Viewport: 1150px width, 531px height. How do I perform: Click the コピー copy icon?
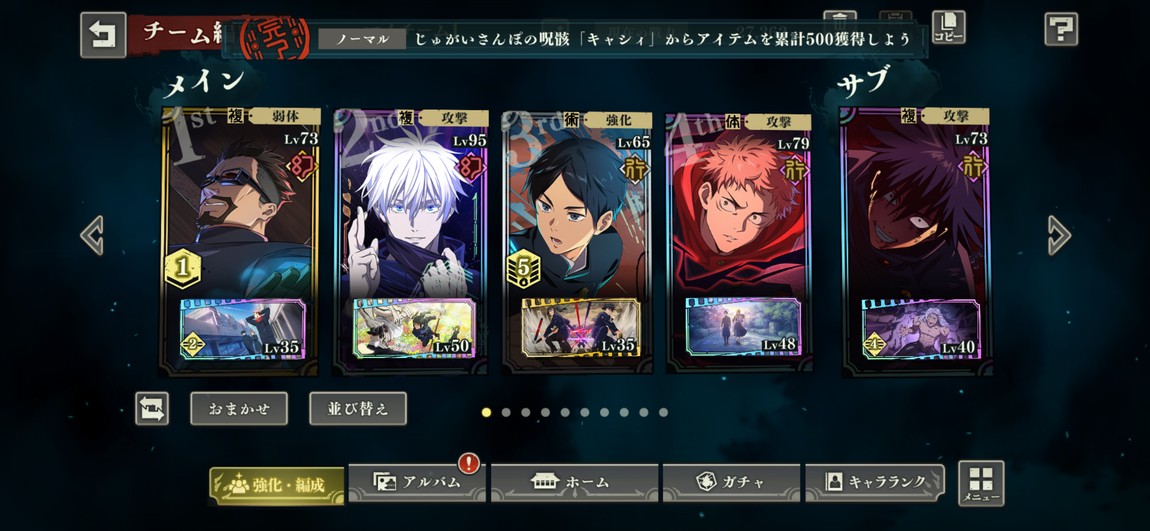[948, 27]
